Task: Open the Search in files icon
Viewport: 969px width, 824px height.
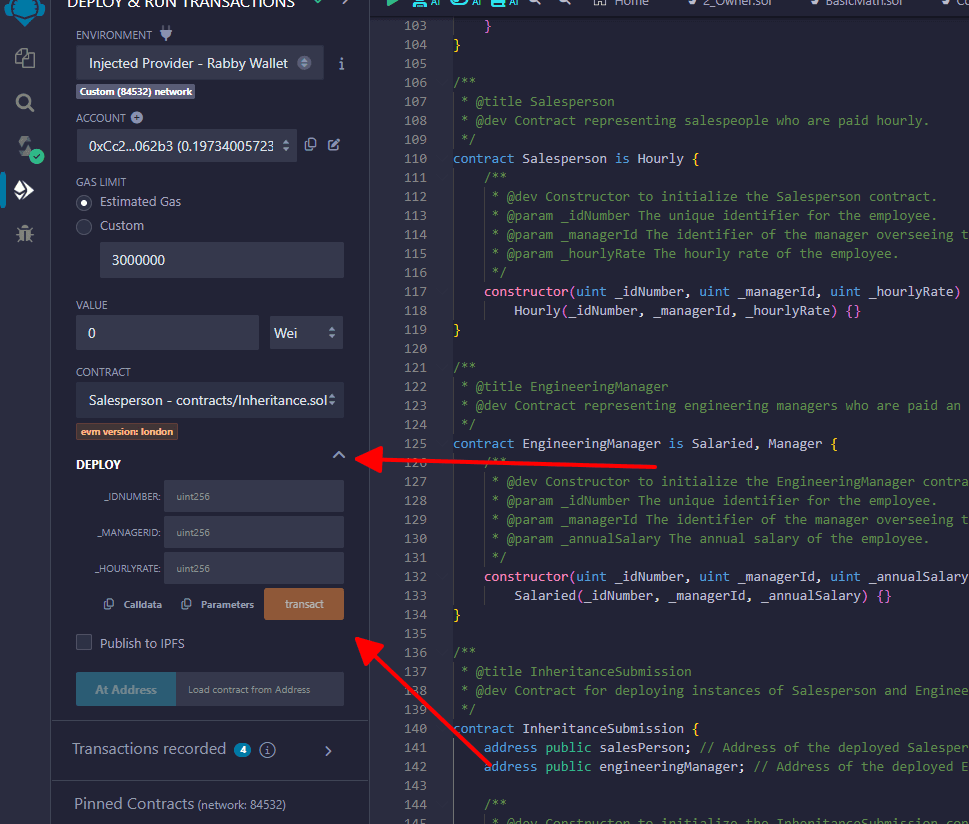Action: tap(25, 103)
